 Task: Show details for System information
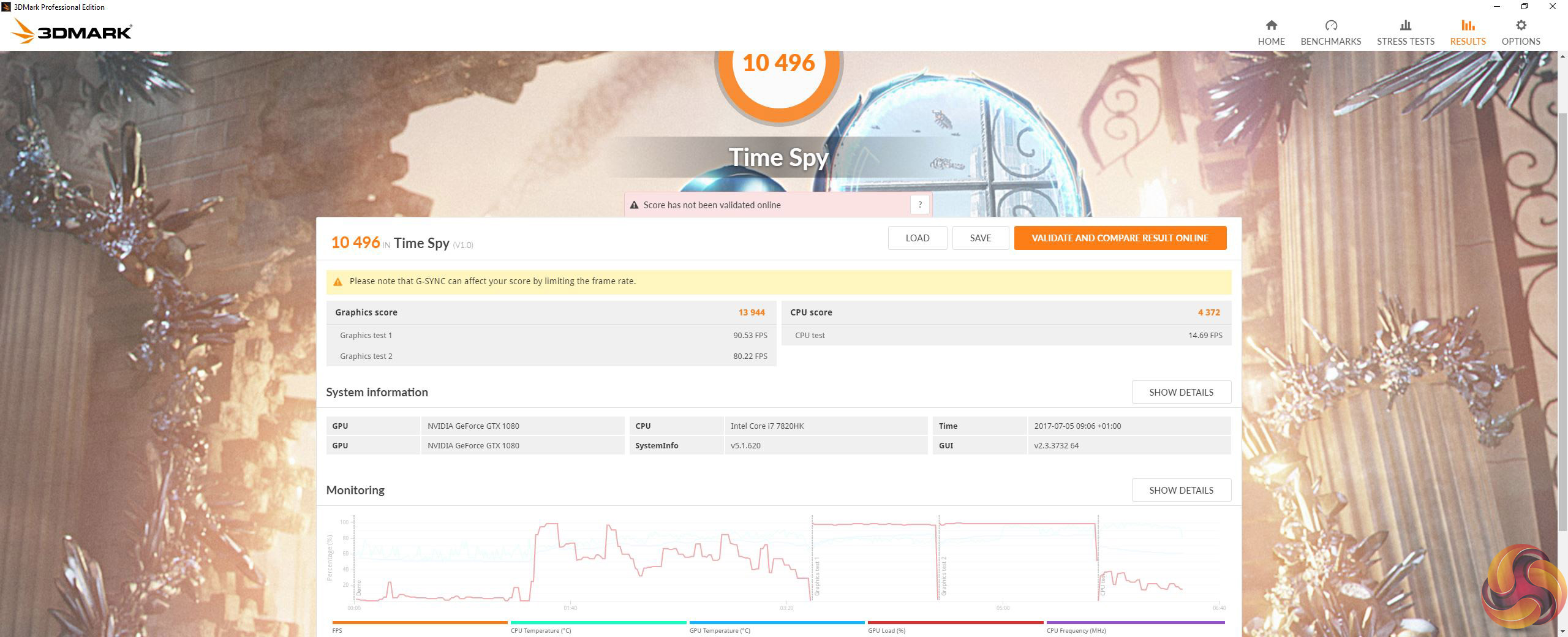pyautogui.click(x=1181, y=392)
